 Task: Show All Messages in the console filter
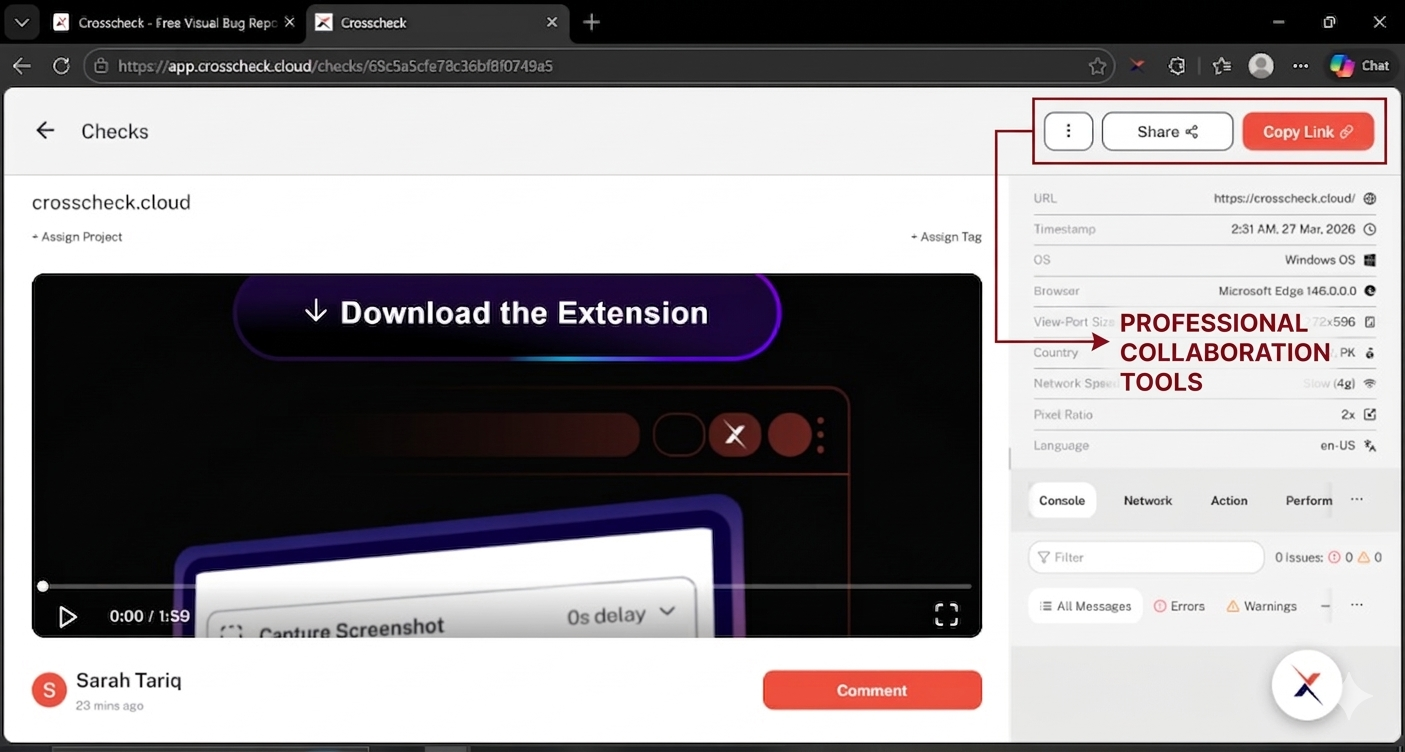1085,605
